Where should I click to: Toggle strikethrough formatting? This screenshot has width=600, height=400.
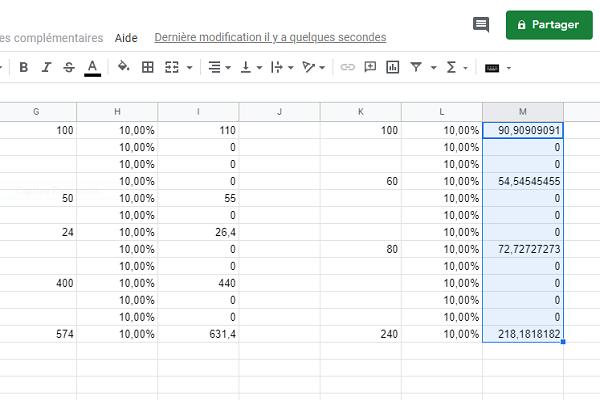pyautogui.click(x=69, y=68)
